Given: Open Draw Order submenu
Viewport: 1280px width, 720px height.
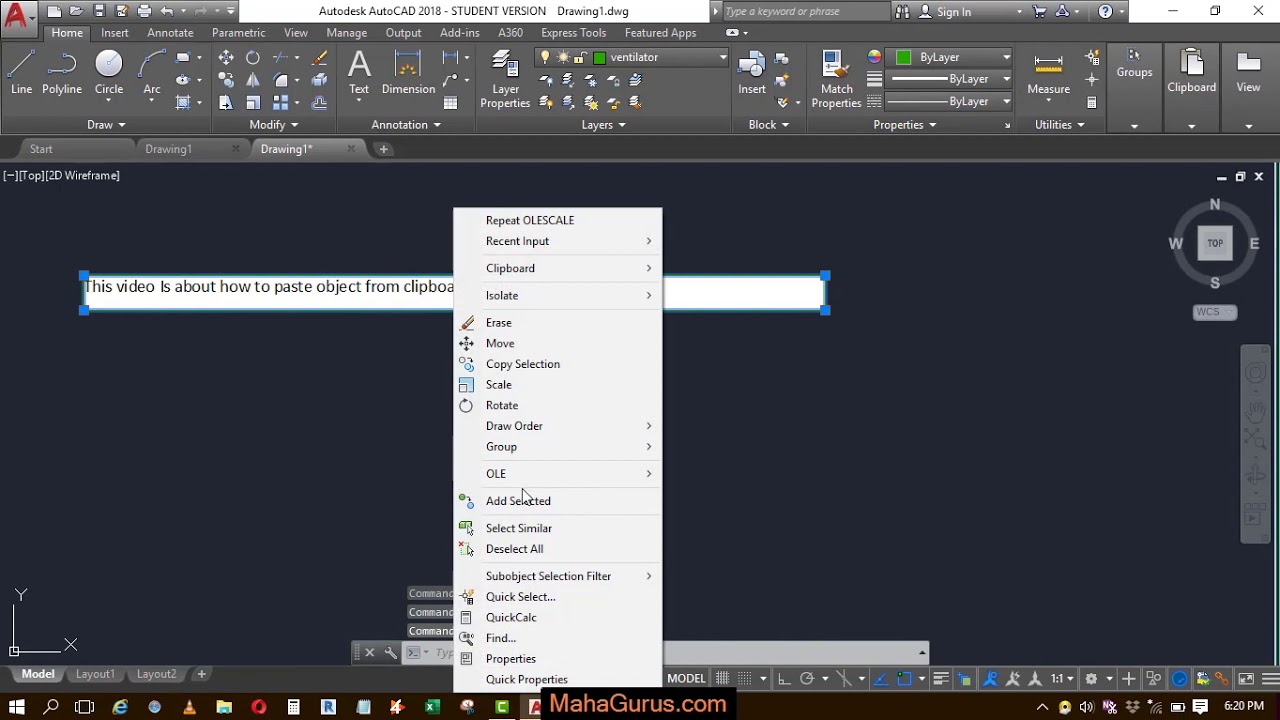Looking at the screenshot, I should [558, 426].
